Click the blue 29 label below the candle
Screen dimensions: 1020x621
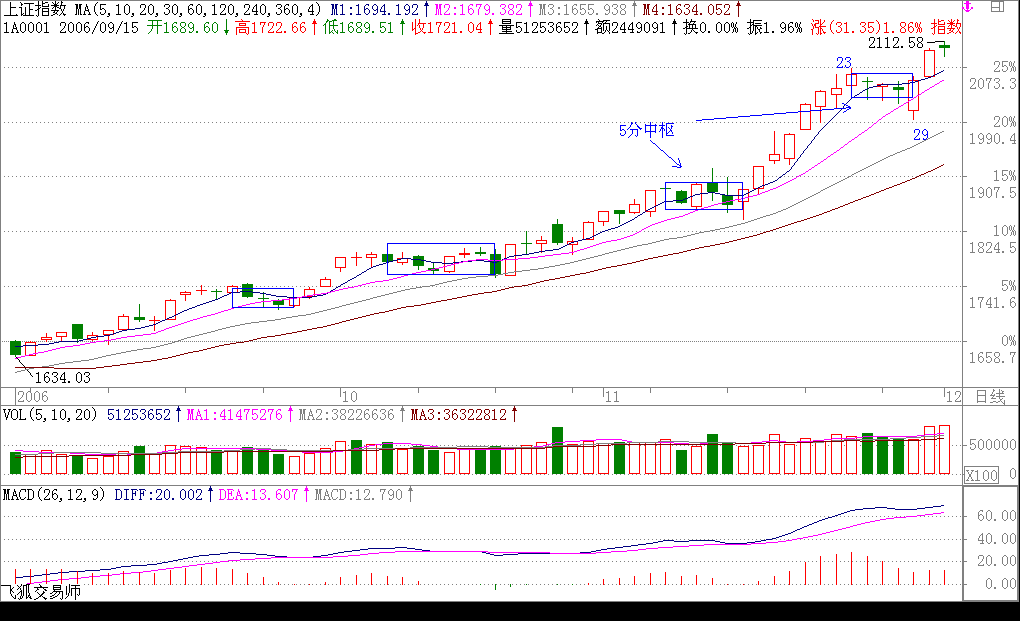920,134
